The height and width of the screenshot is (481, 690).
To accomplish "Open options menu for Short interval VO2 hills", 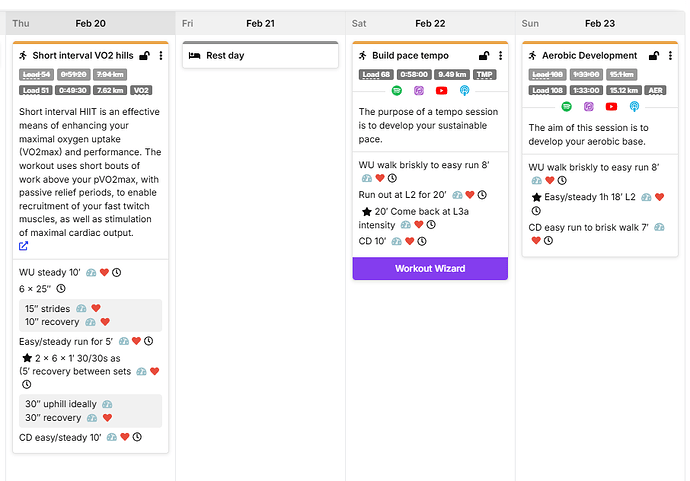I will 161,55.
